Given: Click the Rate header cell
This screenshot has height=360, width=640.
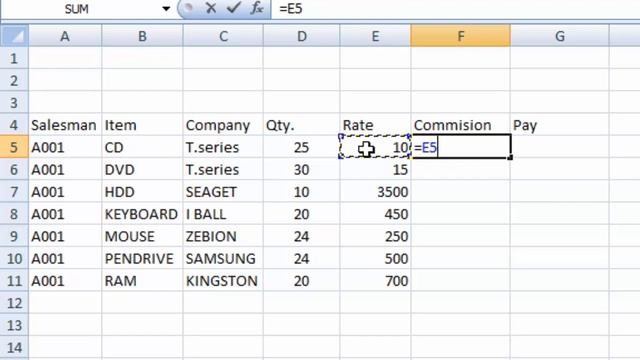Looking at the screenshot, I should pyautogui.click(x=375, y=125).
